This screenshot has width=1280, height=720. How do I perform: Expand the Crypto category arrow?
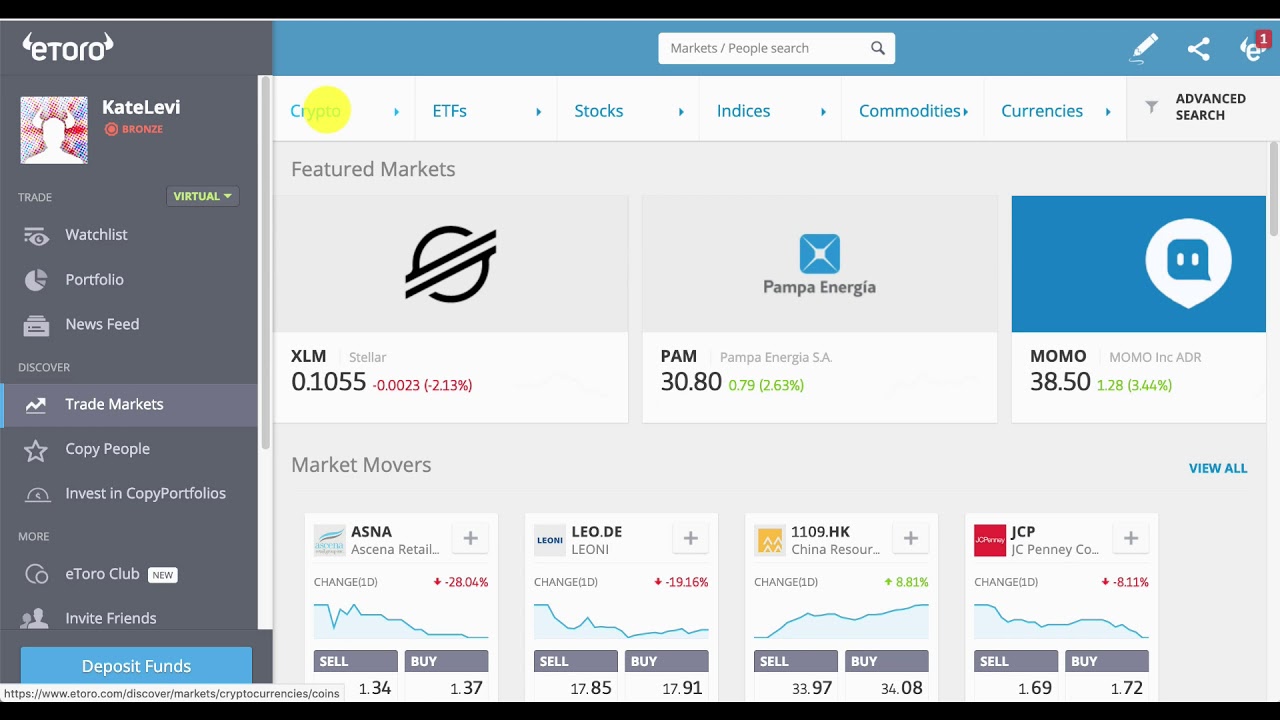pos(396,111)
